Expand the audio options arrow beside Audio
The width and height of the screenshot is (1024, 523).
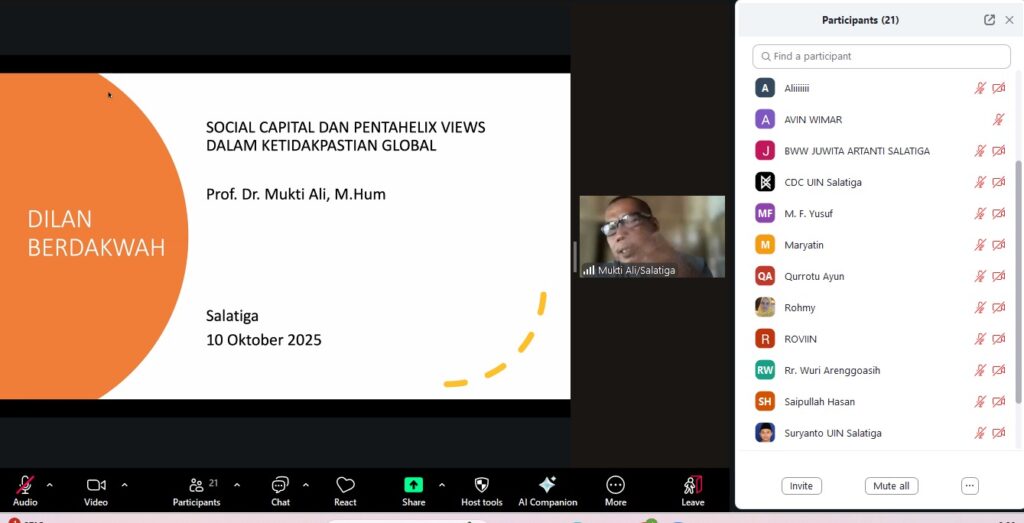50,485
